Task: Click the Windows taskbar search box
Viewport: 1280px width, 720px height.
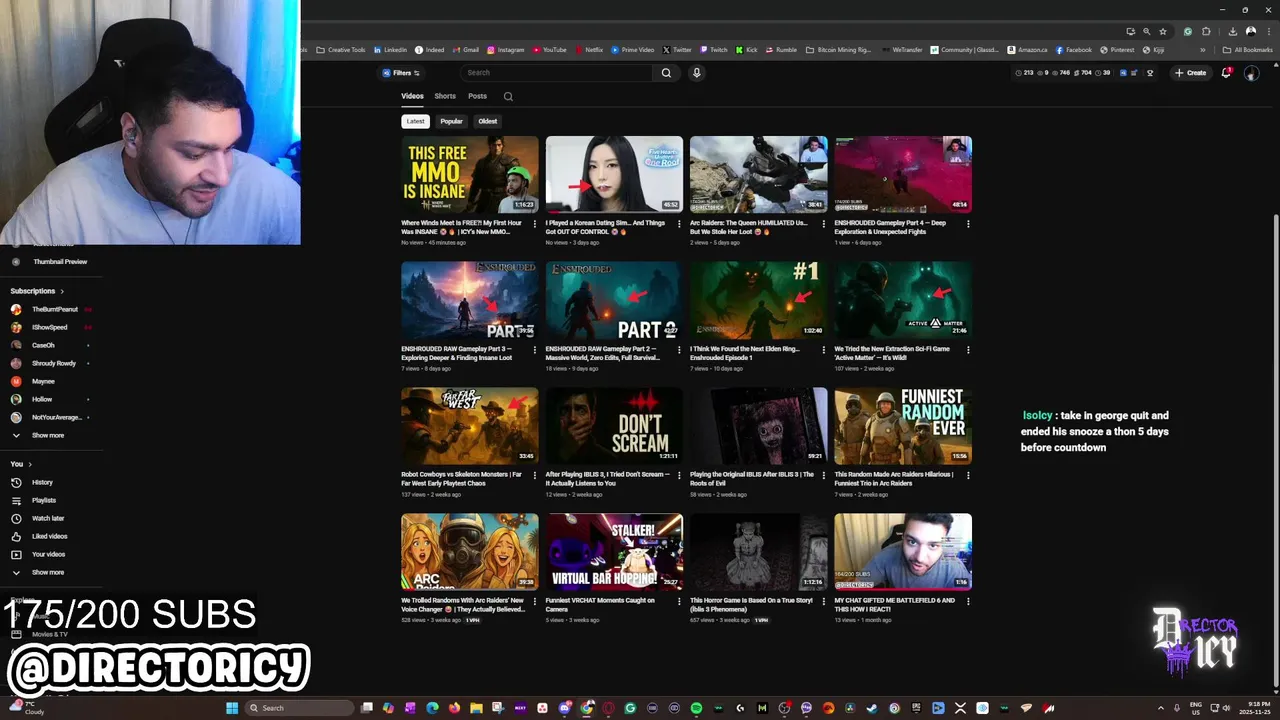Action: [x=300, y=708]
